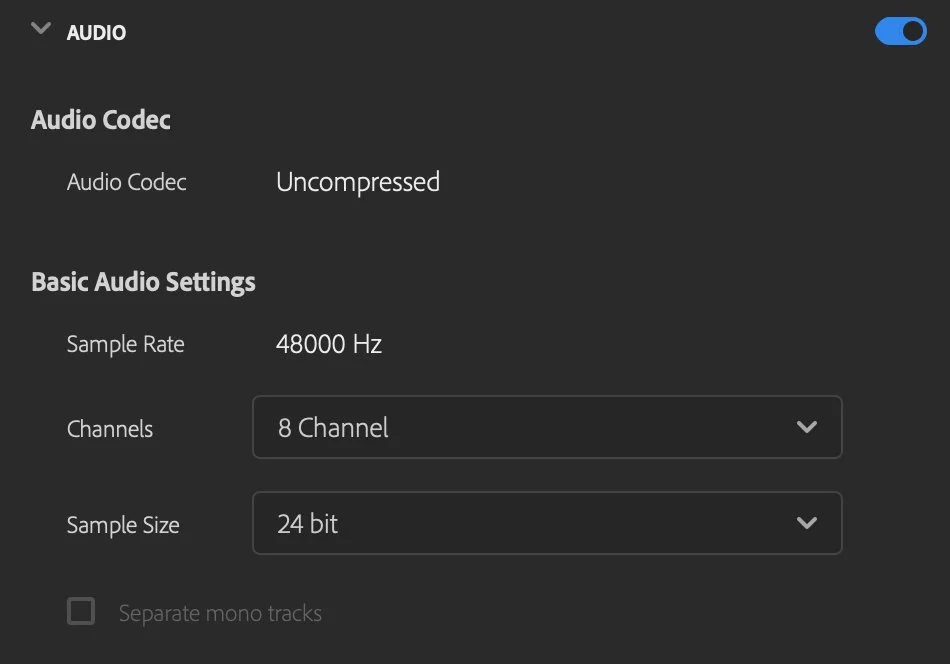
Task: Click the indented Audio Codec field label
Action: click(126, 182)
